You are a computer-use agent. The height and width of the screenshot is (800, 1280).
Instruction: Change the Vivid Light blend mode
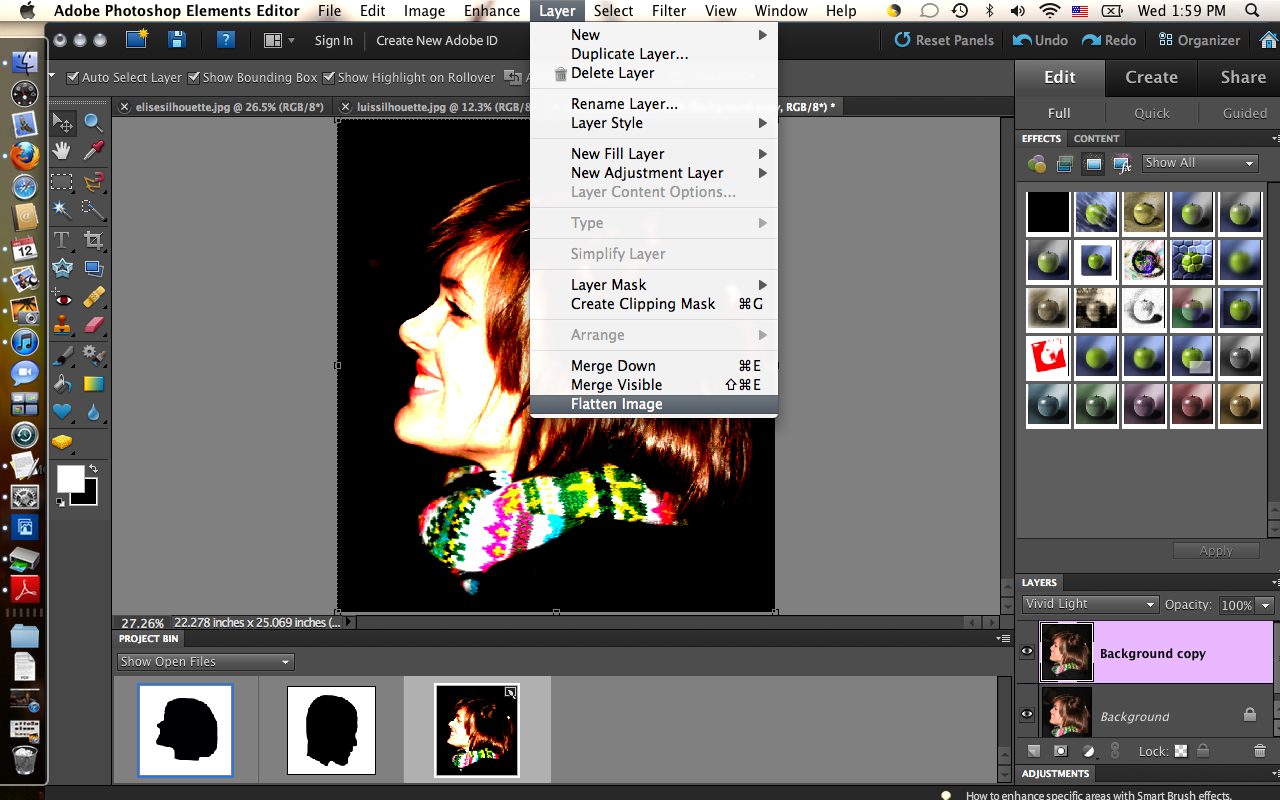pos(1090,604)
